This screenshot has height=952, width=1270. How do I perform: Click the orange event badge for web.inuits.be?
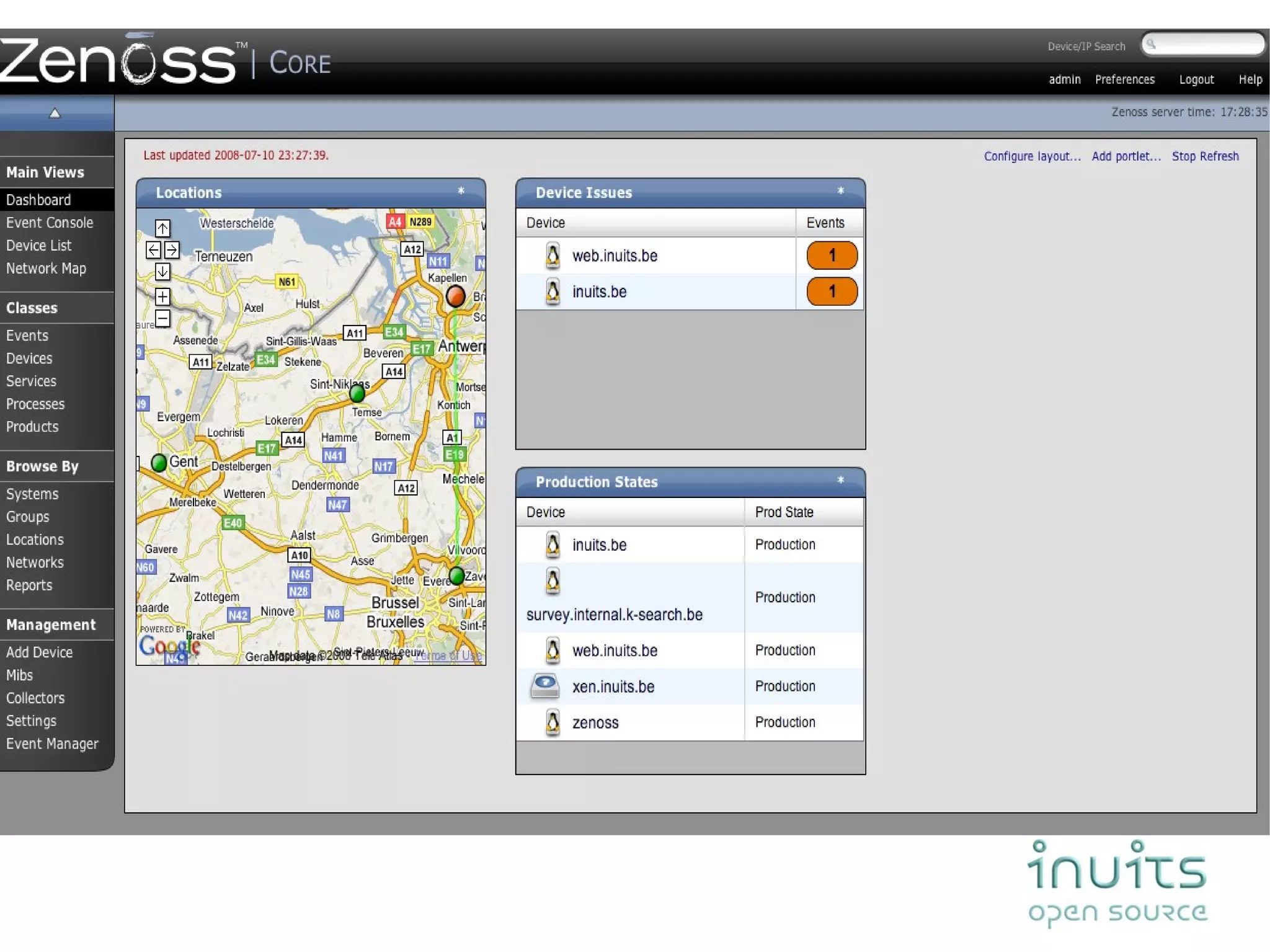coord(832,256)
